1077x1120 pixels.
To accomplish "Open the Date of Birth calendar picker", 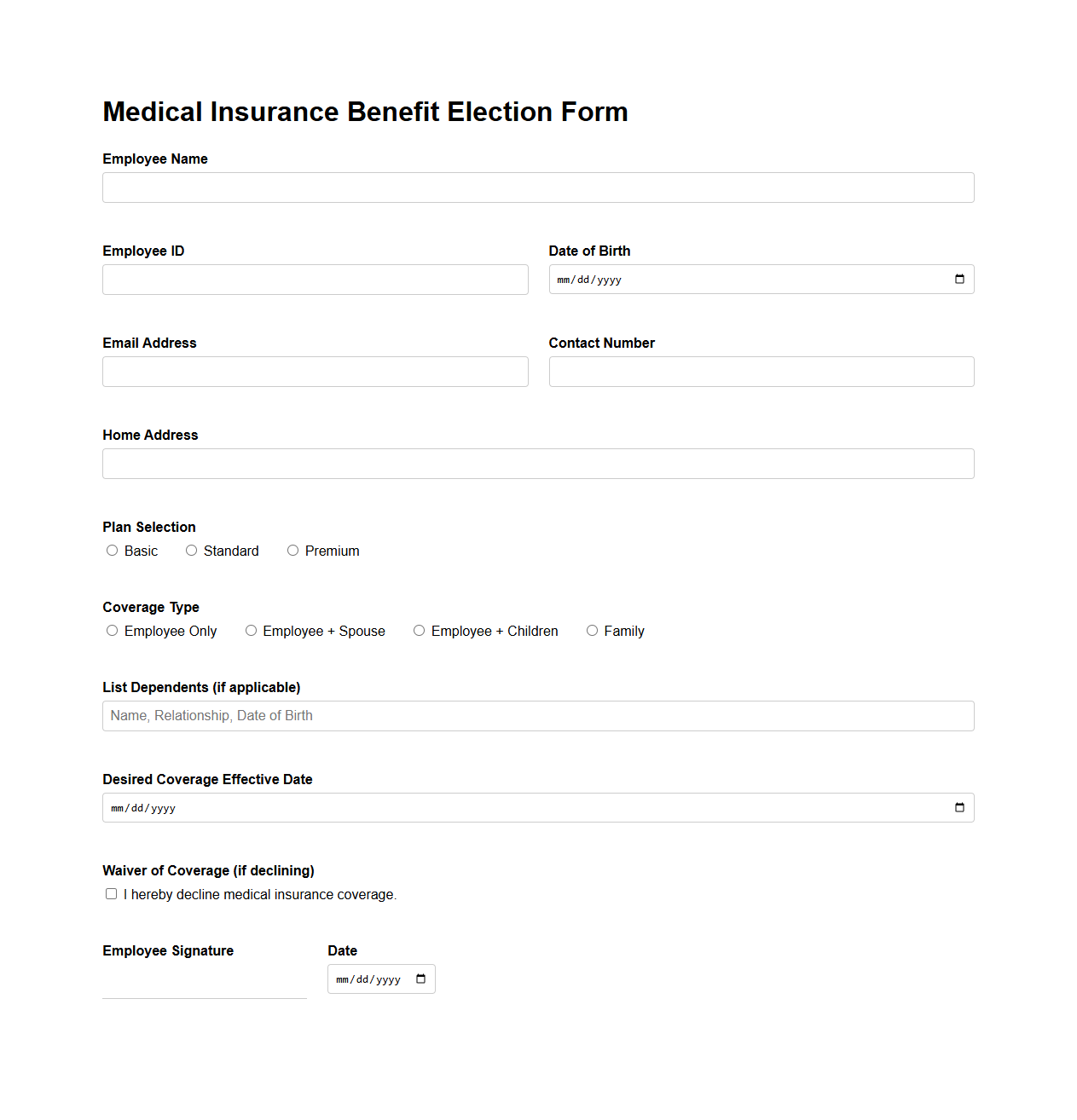I will pos(958,279).
